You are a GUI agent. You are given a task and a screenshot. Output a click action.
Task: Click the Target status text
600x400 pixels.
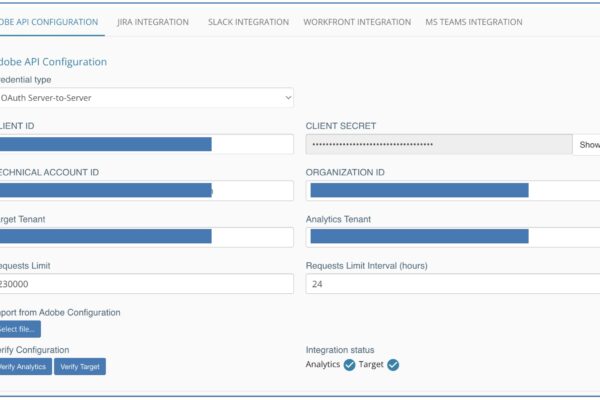(371, 364)
